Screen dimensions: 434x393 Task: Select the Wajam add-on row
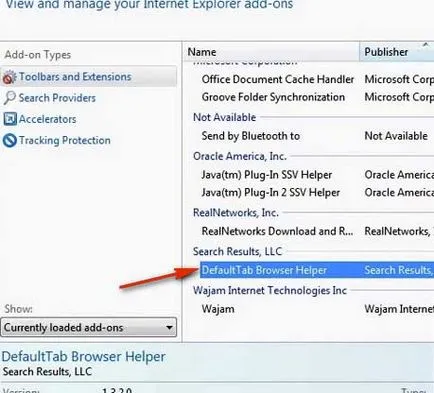coord(317,309)
